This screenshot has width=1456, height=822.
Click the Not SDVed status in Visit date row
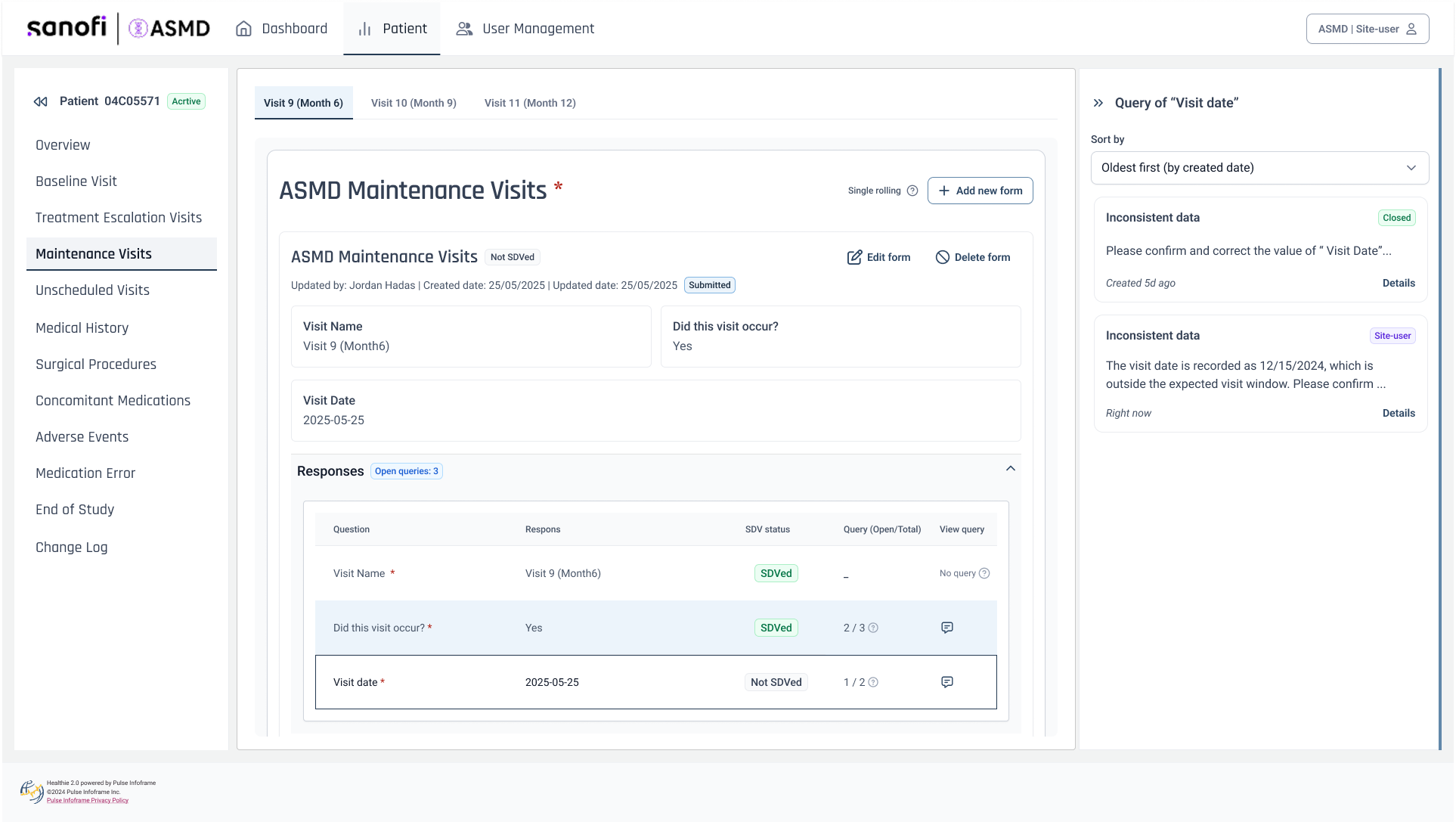click(x=776, y=682)
